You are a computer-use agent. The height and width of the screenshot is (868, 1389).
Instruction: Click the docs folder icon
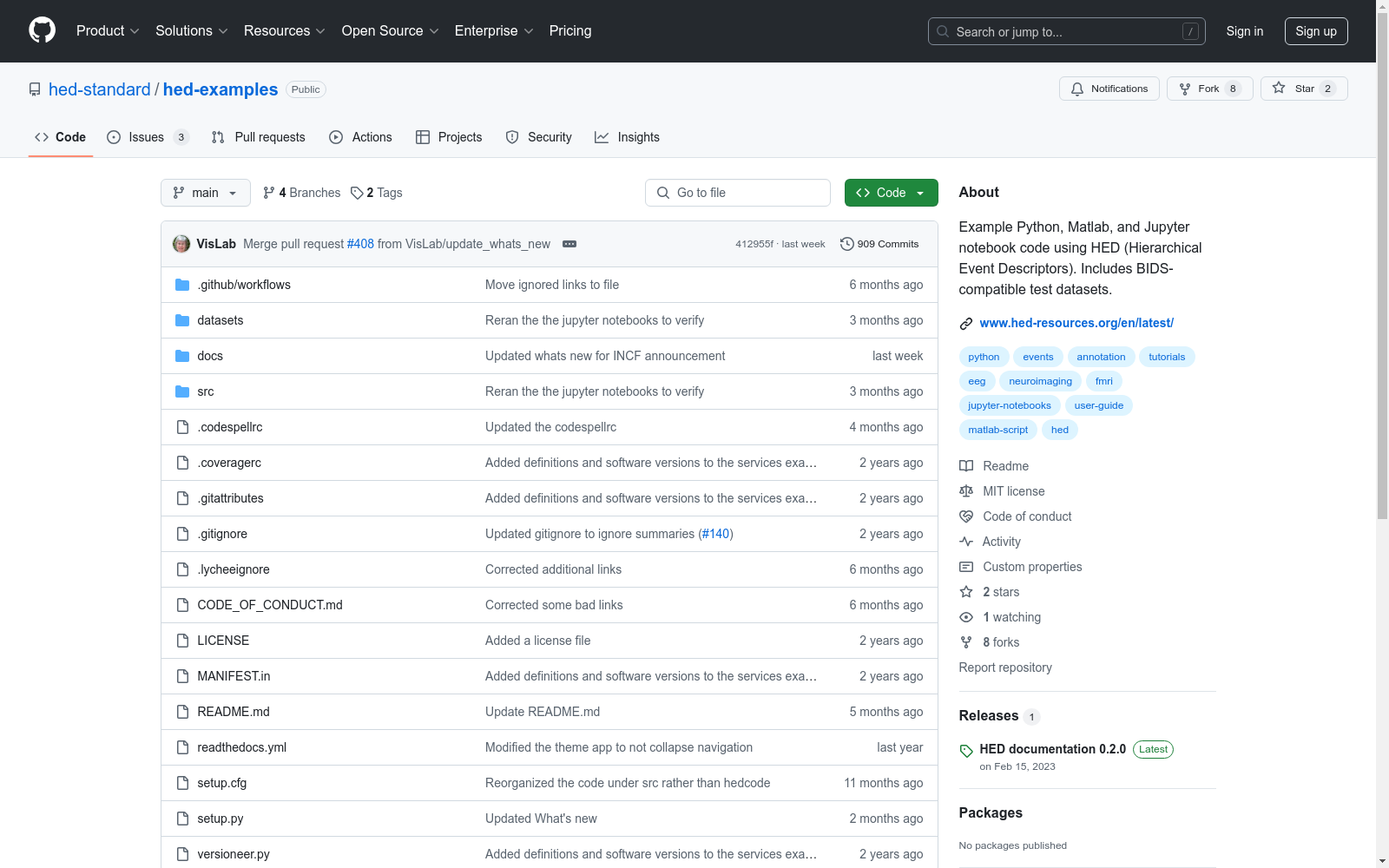(182, 356)
